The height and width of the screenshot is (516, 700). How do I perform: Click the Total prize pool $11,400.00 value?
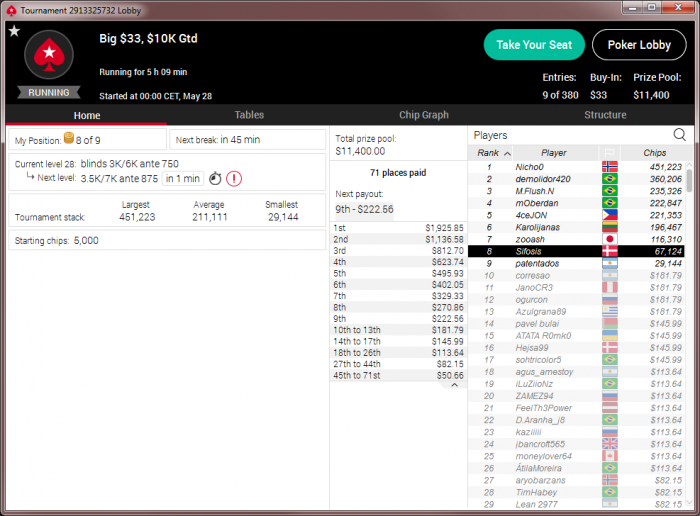coord(360,151)
